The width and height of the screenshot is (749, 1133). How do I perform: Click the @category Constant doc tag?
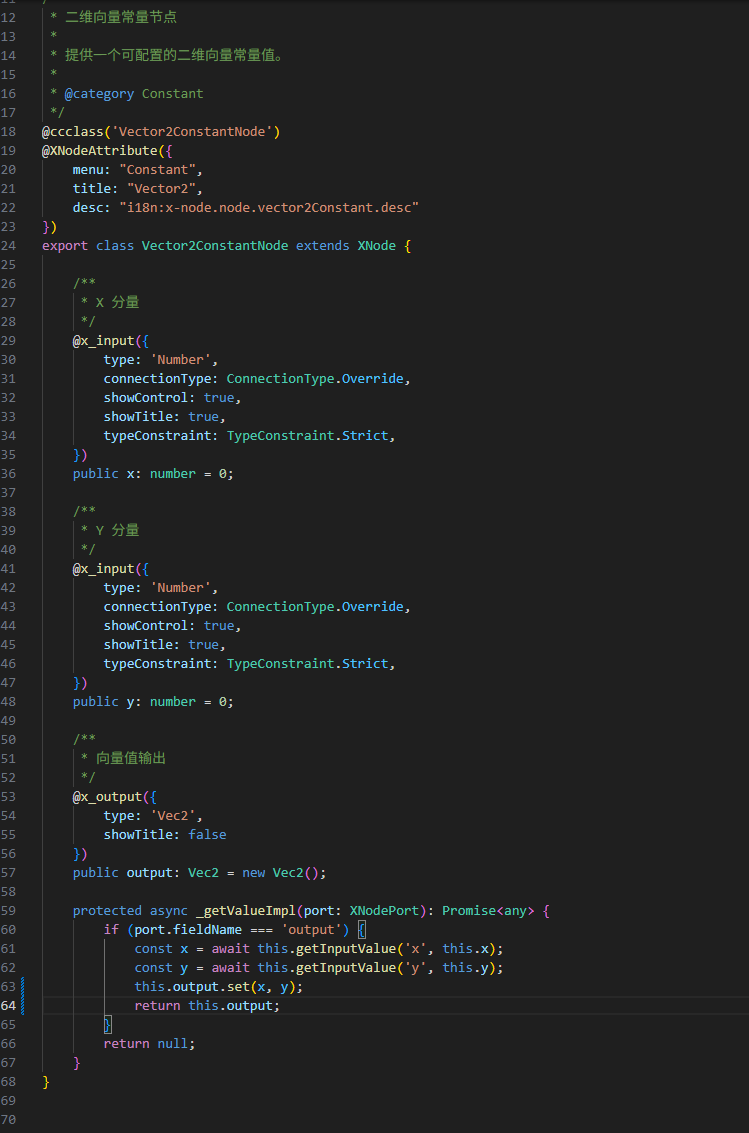pos(134,93)
